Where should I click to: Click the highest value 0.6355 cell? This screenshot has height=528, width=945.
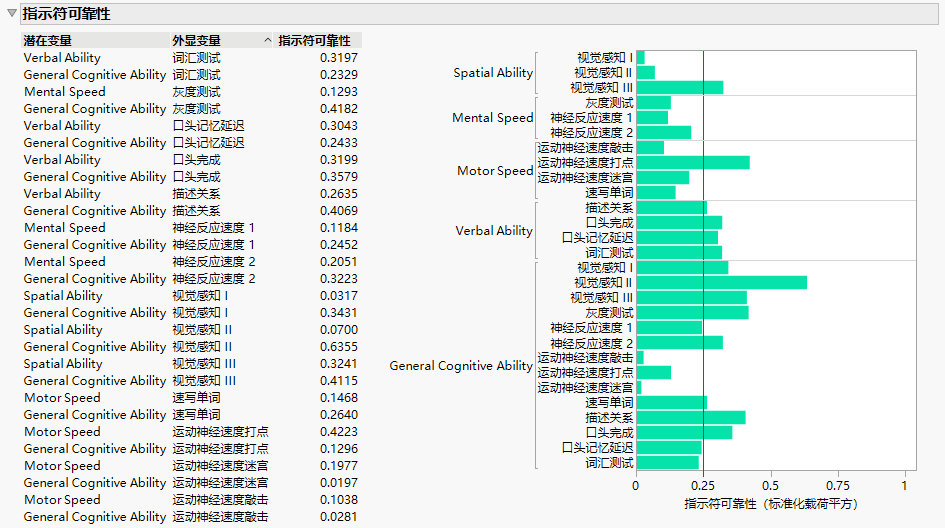click(x=339, y=347)
